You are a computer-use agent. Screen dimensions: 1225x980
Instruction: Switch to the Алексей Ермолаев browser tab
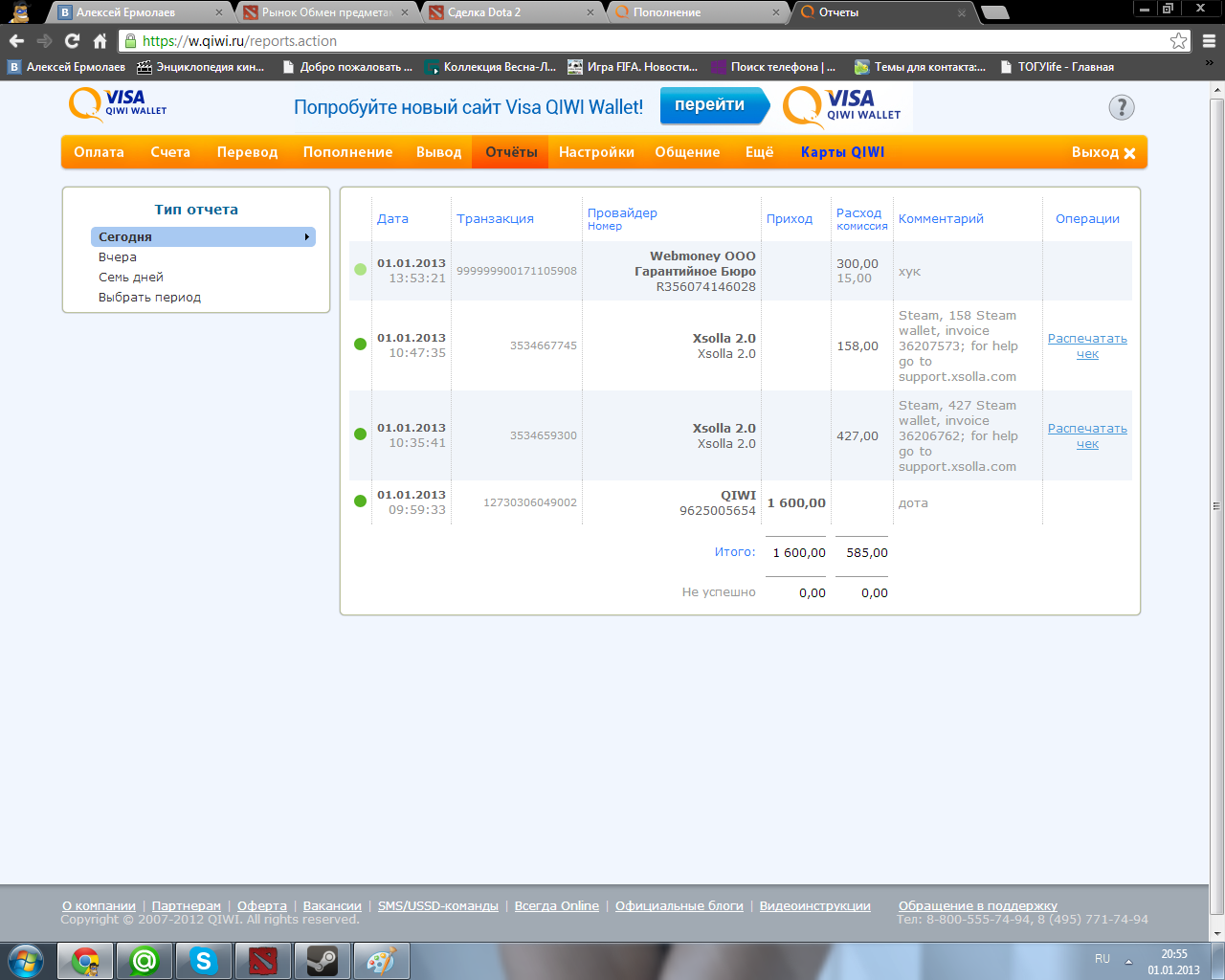click(x=140, y=12)
